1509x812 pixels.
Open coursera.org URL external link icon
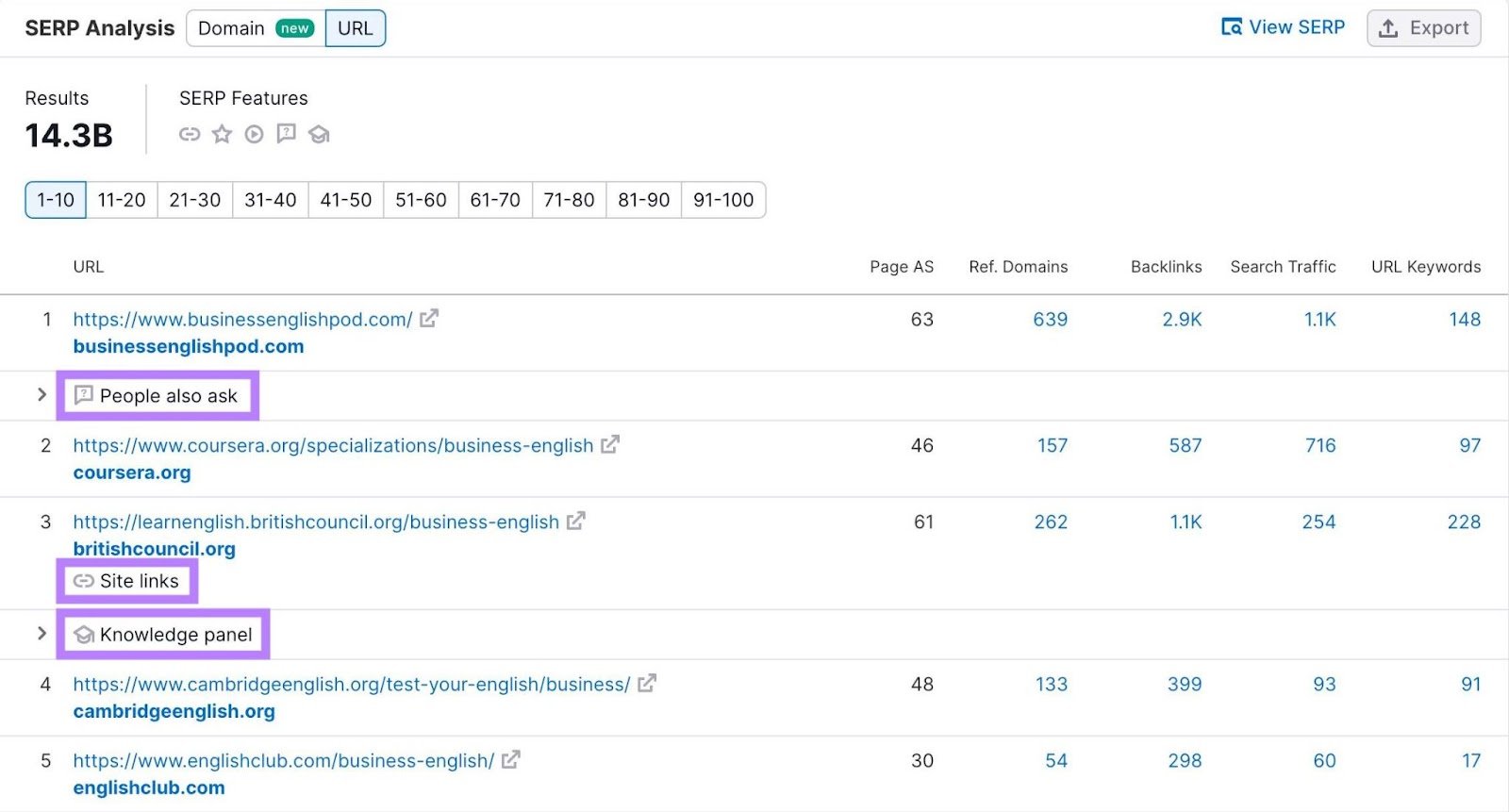pyautogui.click(x=610, y=444)
